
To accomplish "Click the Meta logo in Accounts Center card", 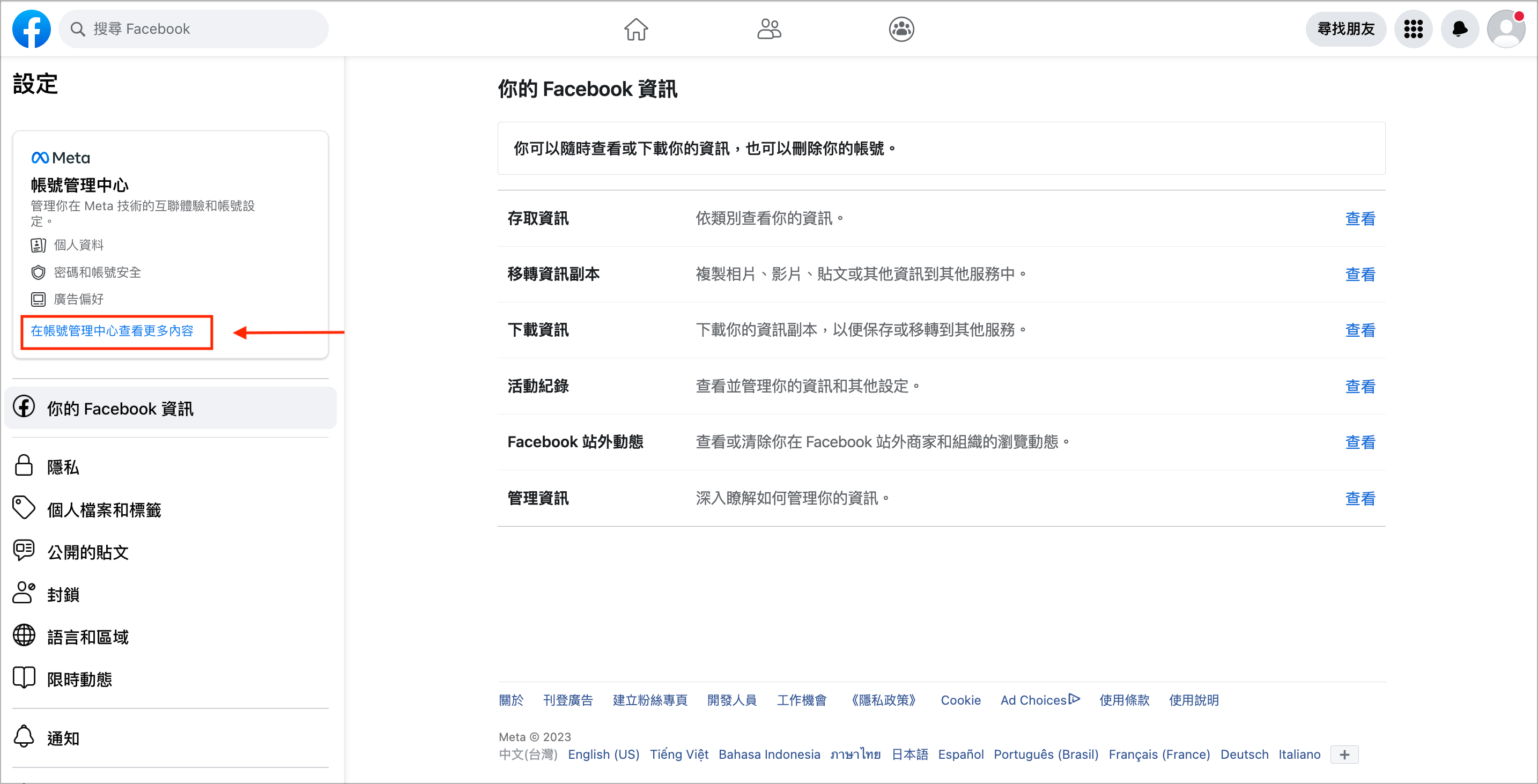I will click(x=61, y=158).
